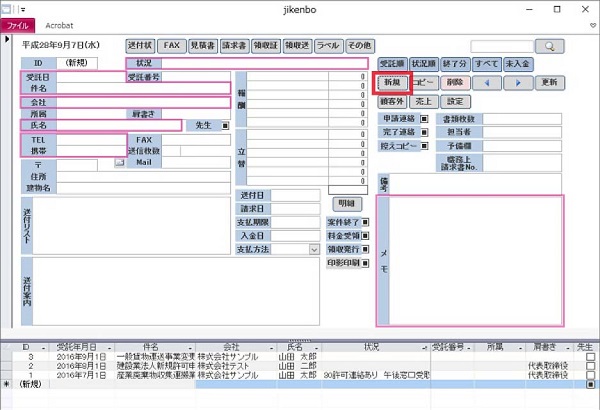Toggle the 申請連絡 checkbox
This screenshot has height=410, width=600.
[424, 119]
